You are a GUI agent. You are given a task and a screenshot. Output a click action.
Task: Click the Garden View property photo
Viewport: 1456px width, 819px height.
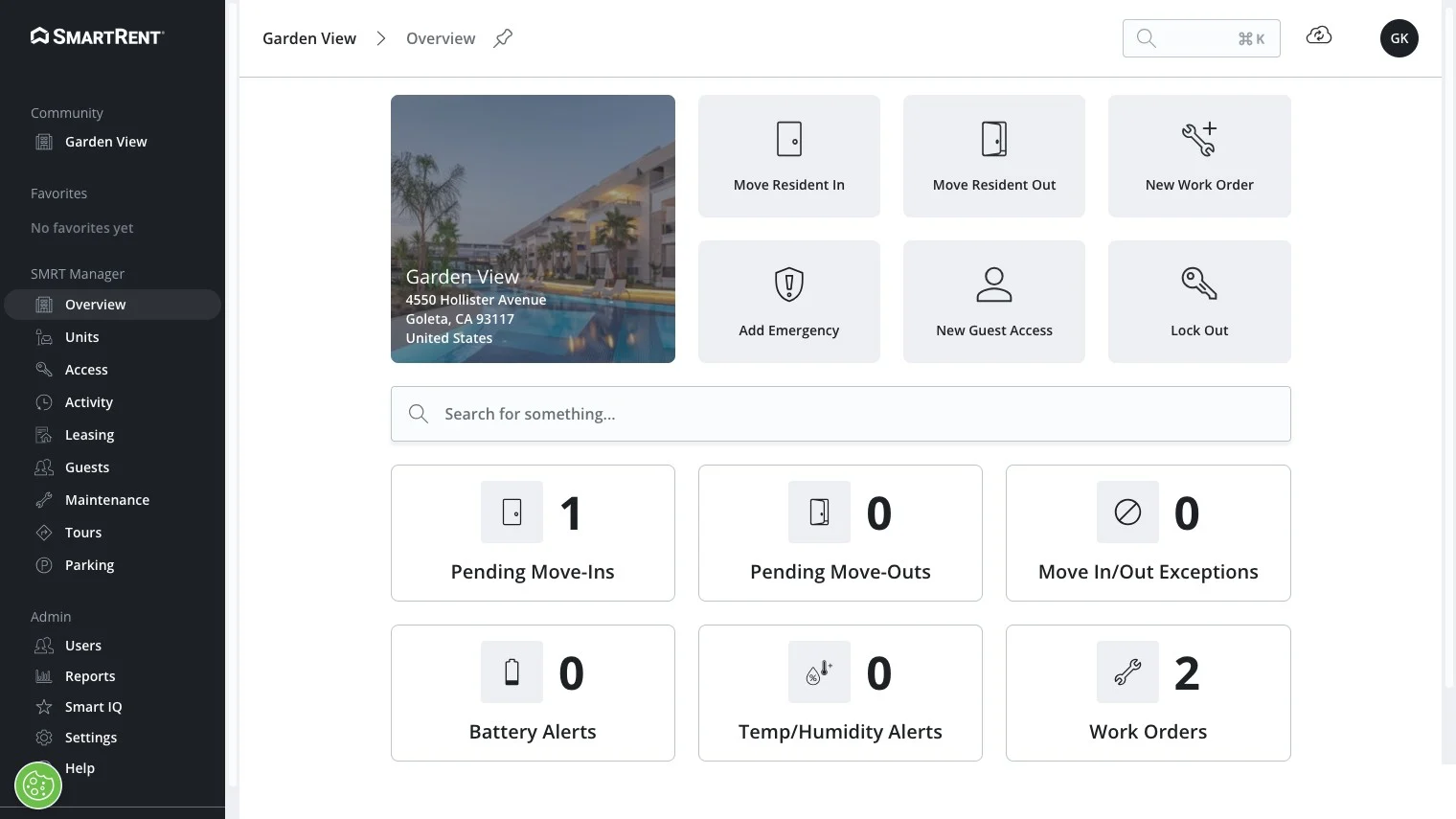coord(533,229)
